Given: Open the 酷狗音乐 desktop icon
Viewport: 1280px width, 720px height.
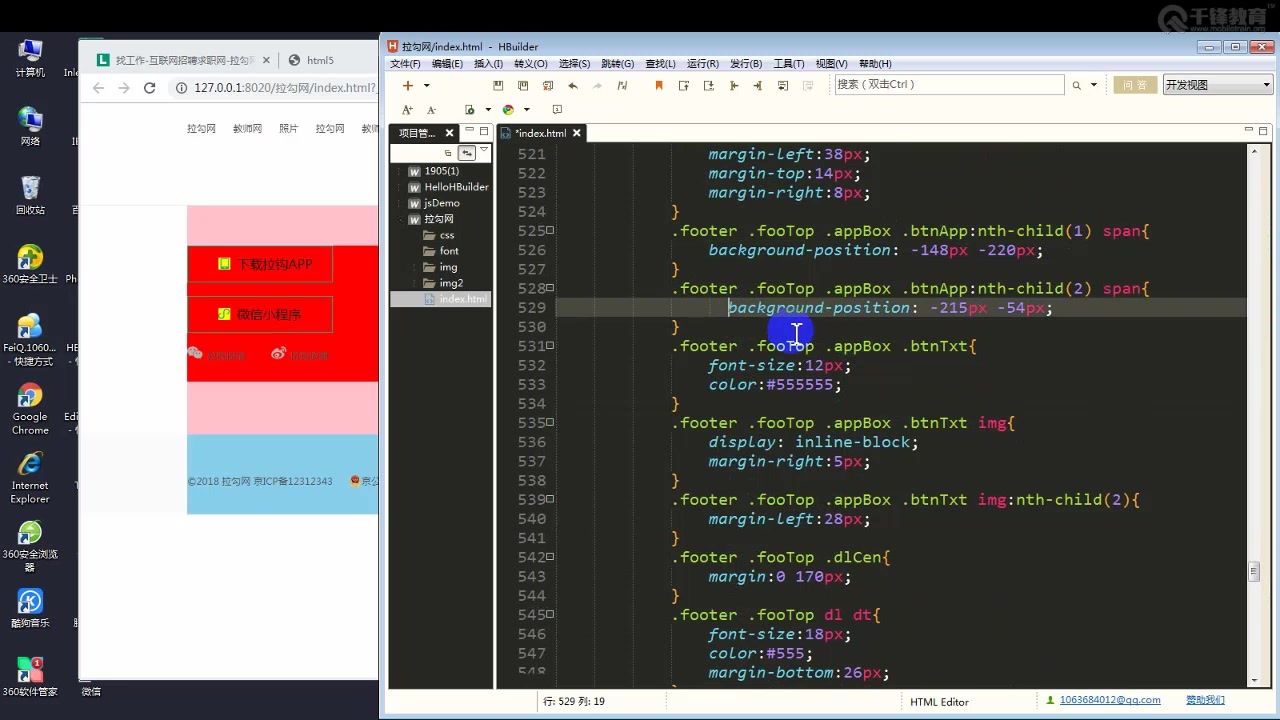Looking at the screenshot, I should pyautogui.click(x=30, y=608).
